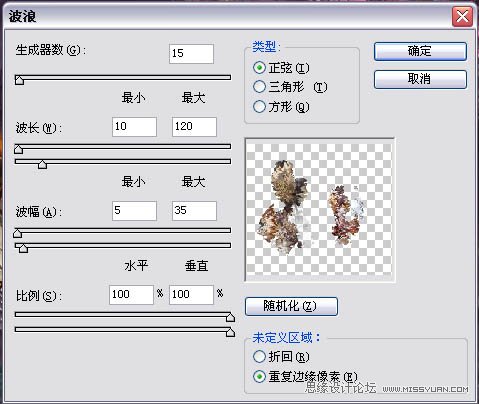This screenshot has width=479, height=404.
Task: Click the wave effect preview thumbnail
Action: pyautogui.click(x=320, y=210)
